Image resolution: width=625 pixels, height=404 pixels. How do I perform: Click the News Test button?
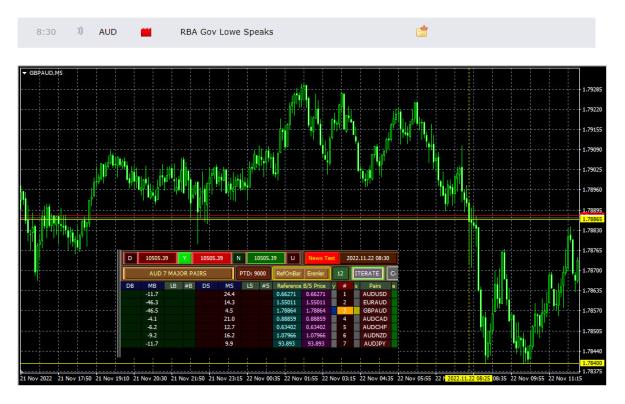click(x=321, y=258)
